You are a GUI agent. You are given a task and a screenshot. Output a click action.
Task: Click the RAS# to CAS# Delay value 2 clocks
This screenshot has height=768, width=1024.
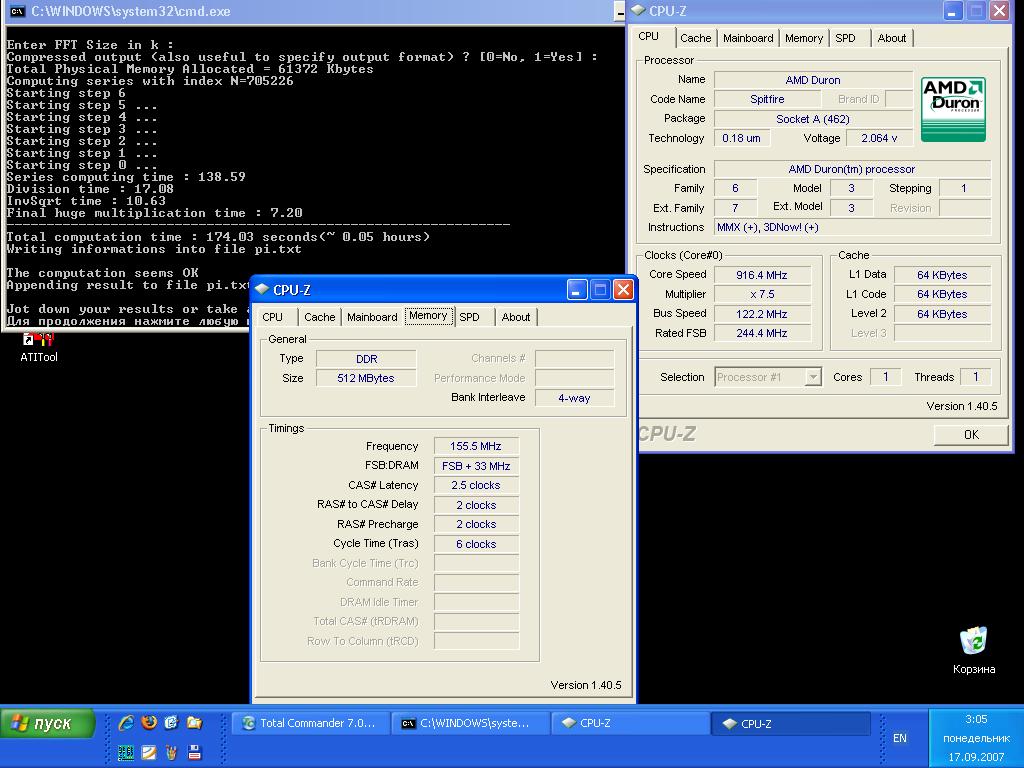coord(476,505)
